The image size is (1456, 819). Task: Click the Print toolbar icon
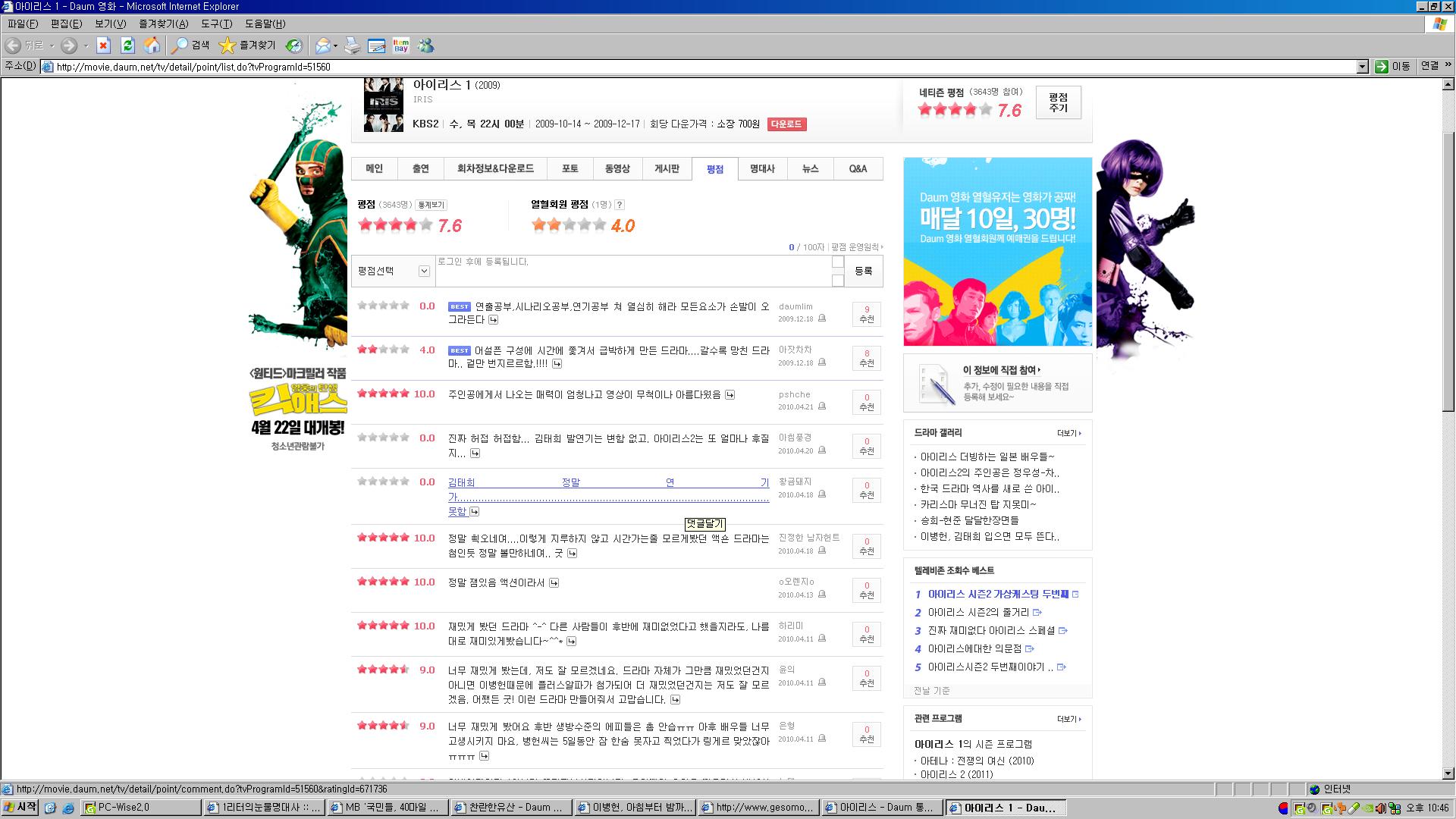pyautogui.click(x=352, y=45)
